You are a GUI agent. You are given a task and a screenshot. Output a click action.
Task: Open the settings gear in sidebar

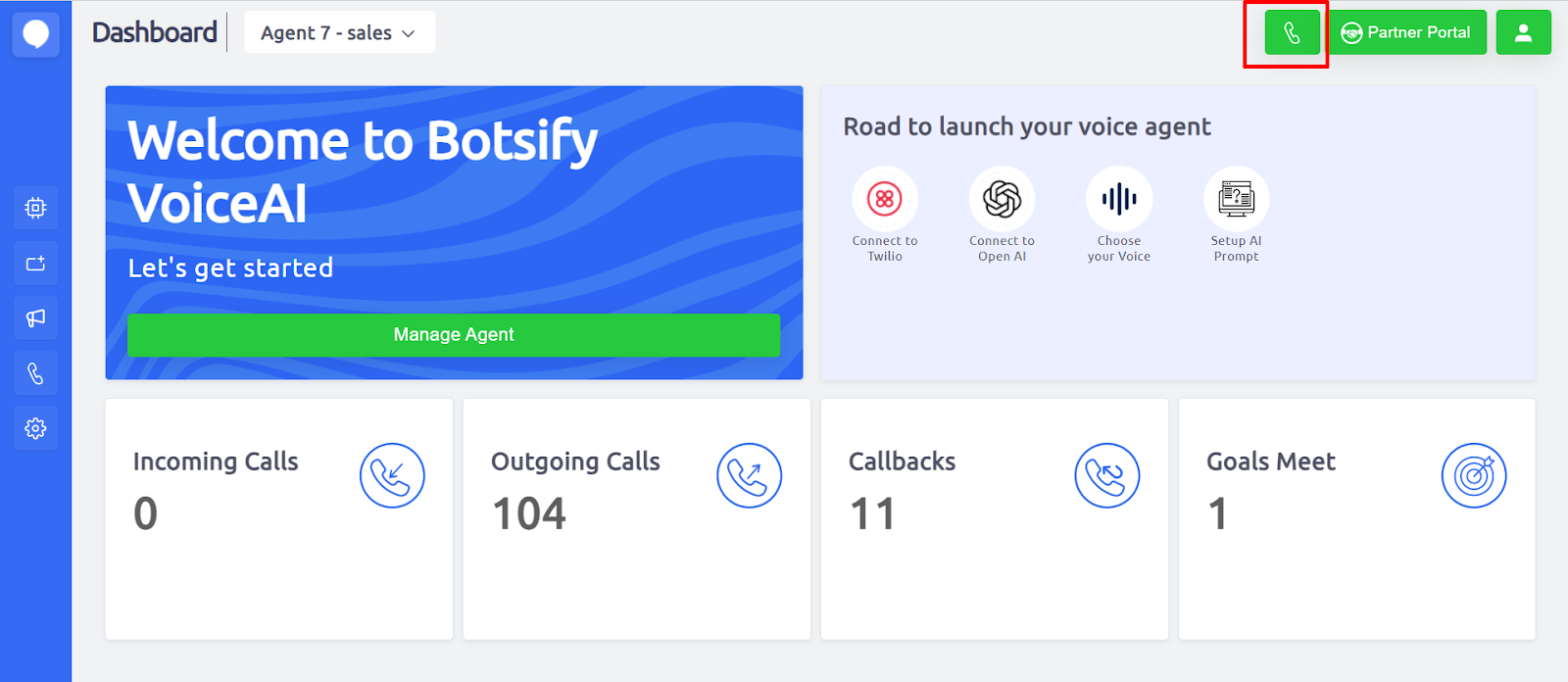(36, 428)
